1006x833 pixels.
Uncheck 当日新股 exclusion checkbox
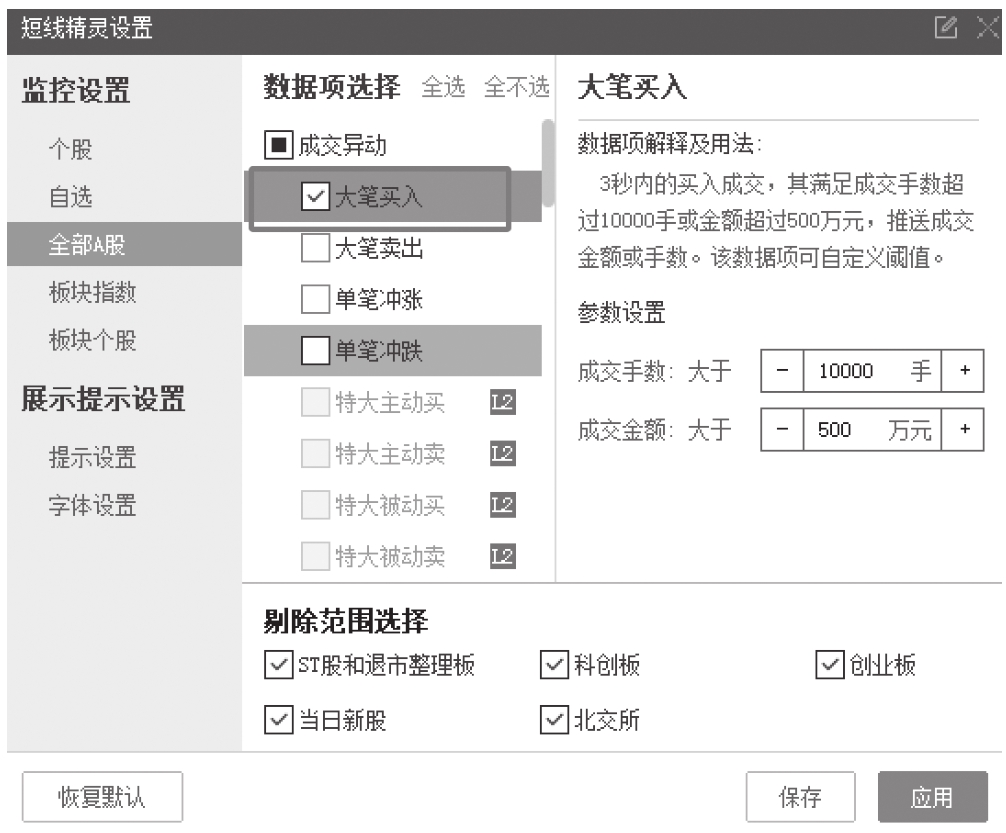279,720
